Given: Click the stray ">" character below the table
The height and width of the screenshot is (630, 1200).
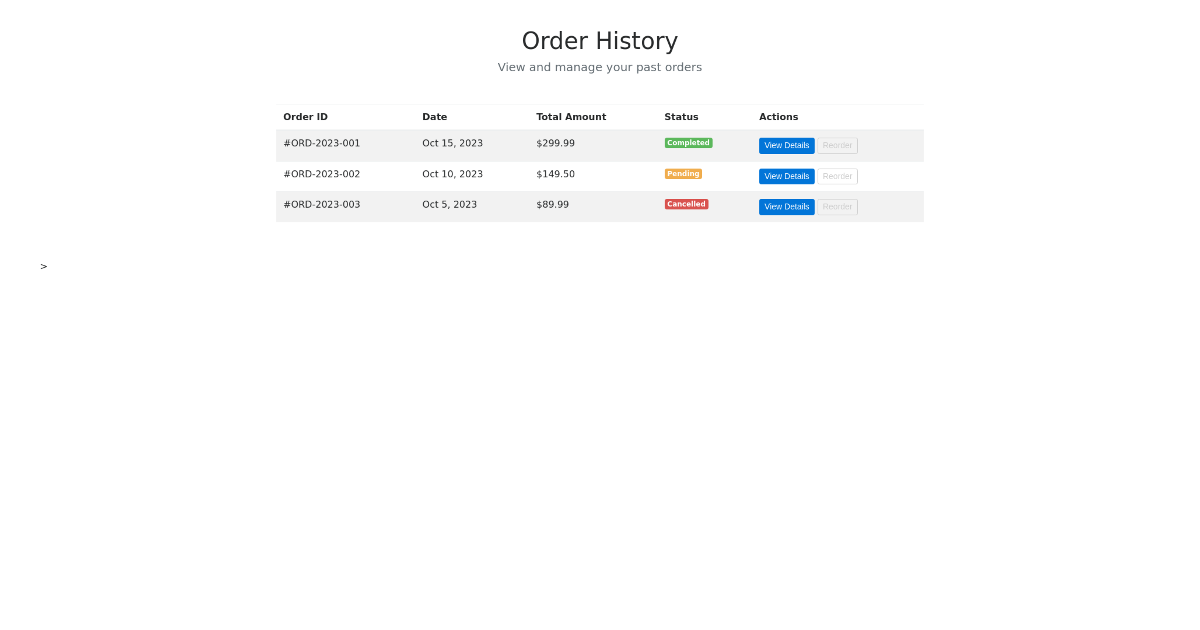Looking at the screenshot, I should pos(44,267).
